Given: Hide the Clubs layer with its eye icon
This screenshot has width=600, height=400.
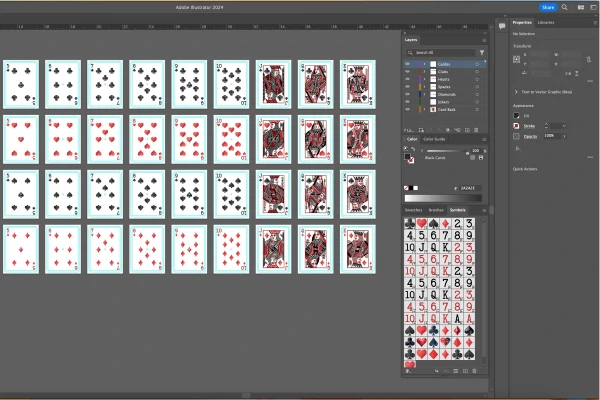Looking at the screenshot, I should tap(407, 72).
